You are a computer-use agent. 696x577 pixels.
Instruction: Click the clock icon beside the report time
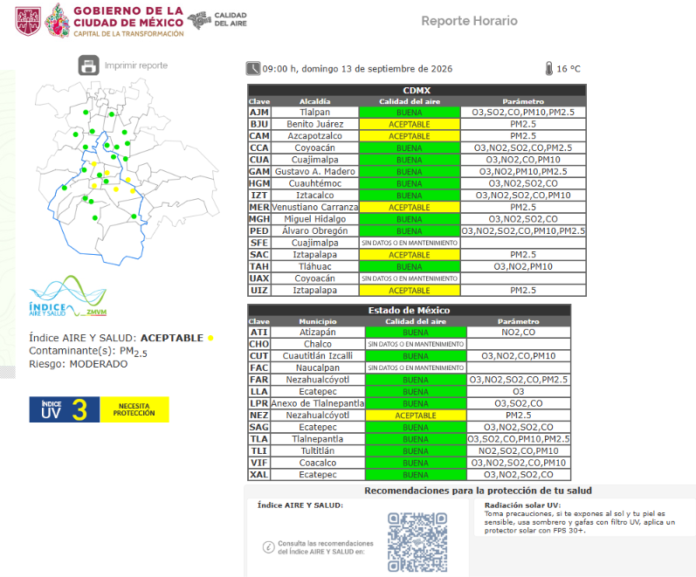(x=253, y=69)
